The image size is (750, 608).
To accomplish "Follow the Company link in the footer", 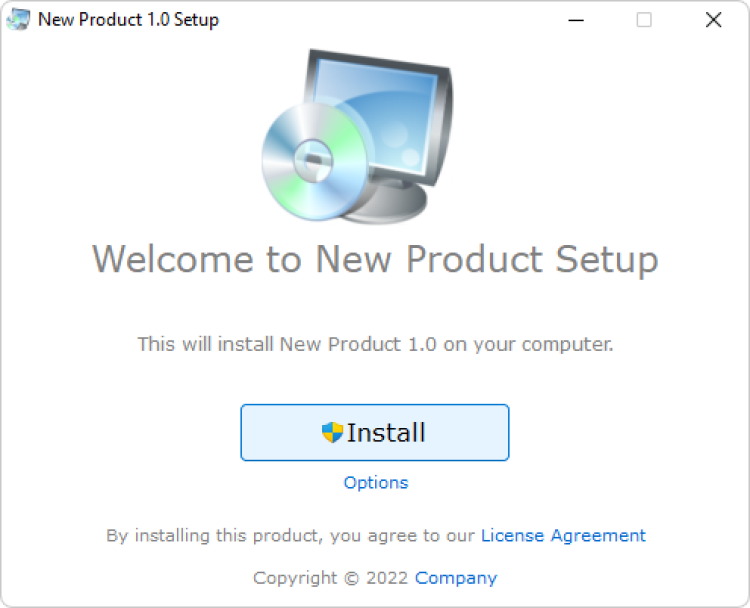I will [456, 577].
